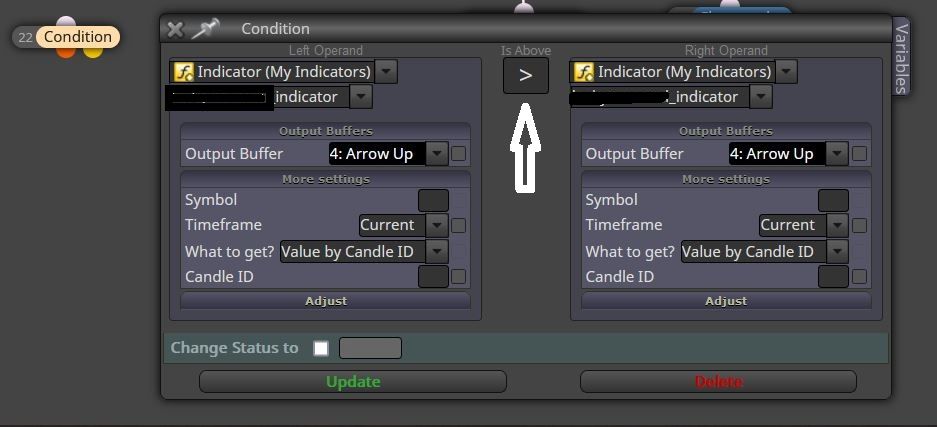The image size is (937, 427).
Task: Tick the checkbox beside right Timeframe
Action: tap(859, 226)
